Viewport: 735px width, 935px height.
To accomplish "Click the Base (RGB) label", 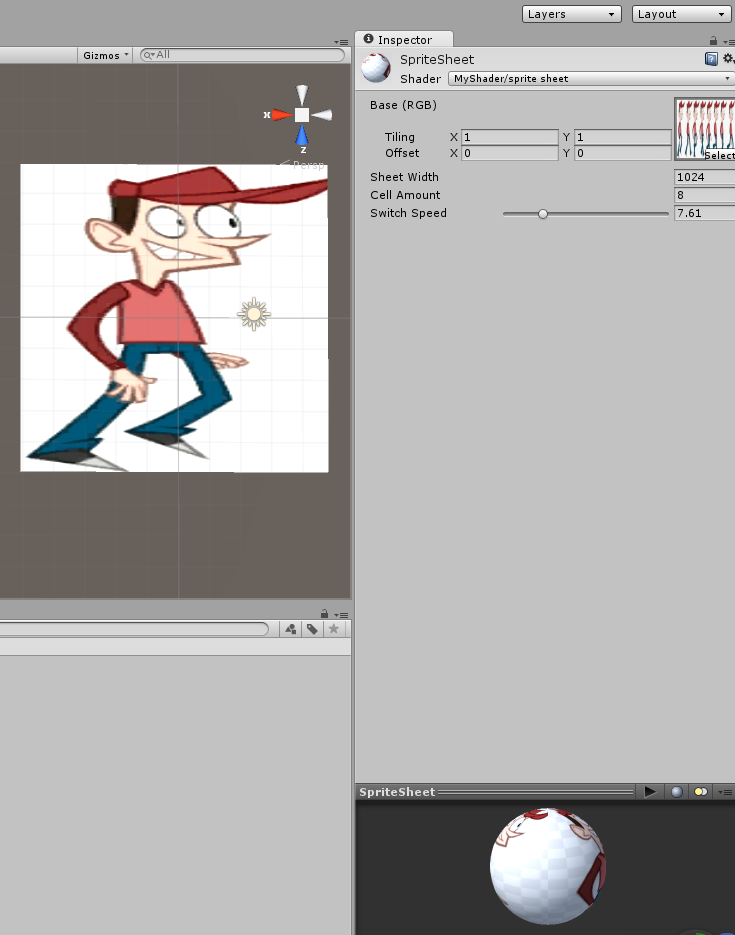I will tap(403, 105).
